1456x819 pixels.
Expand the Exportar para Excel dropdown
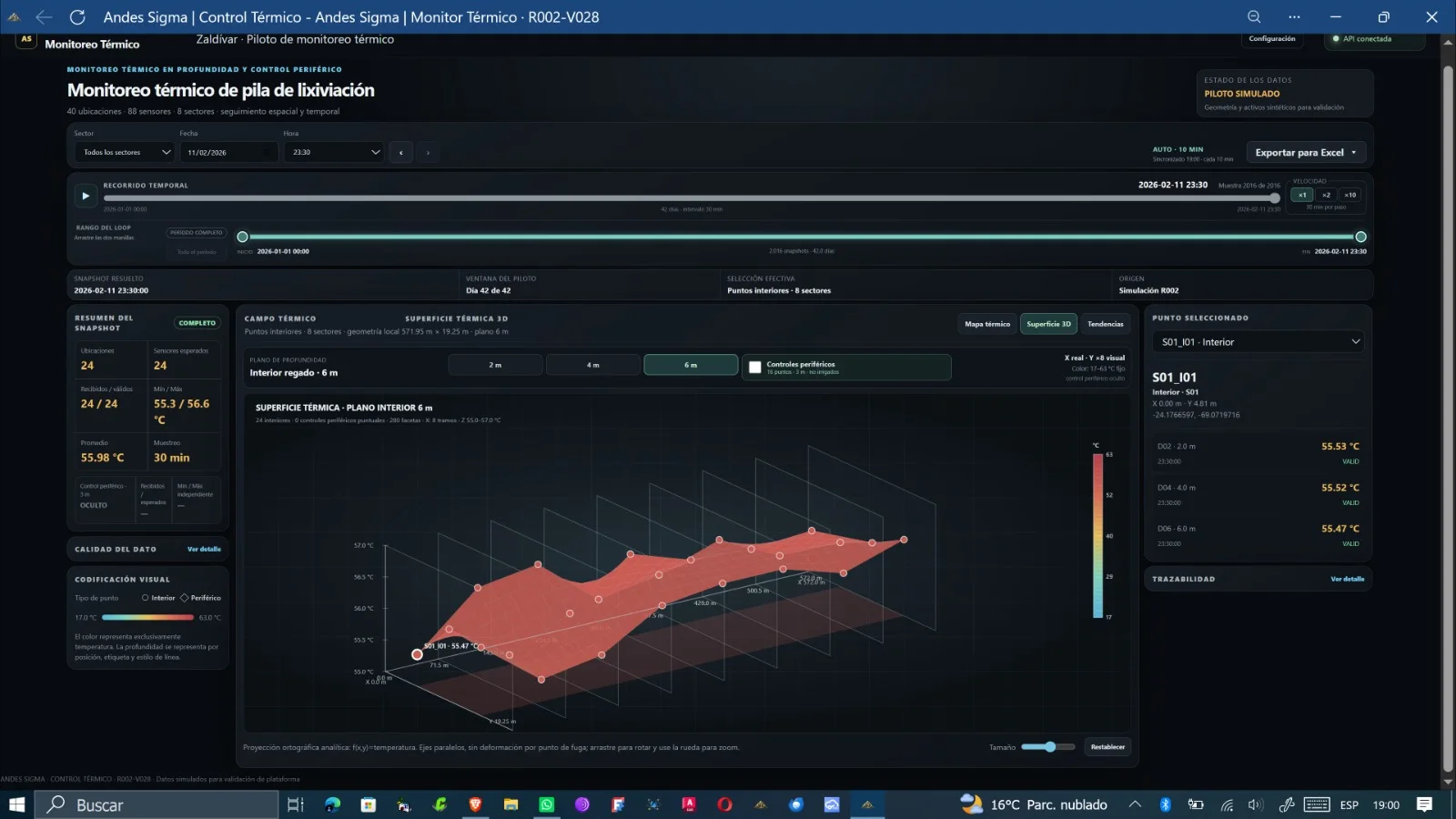click(1306, 152)
